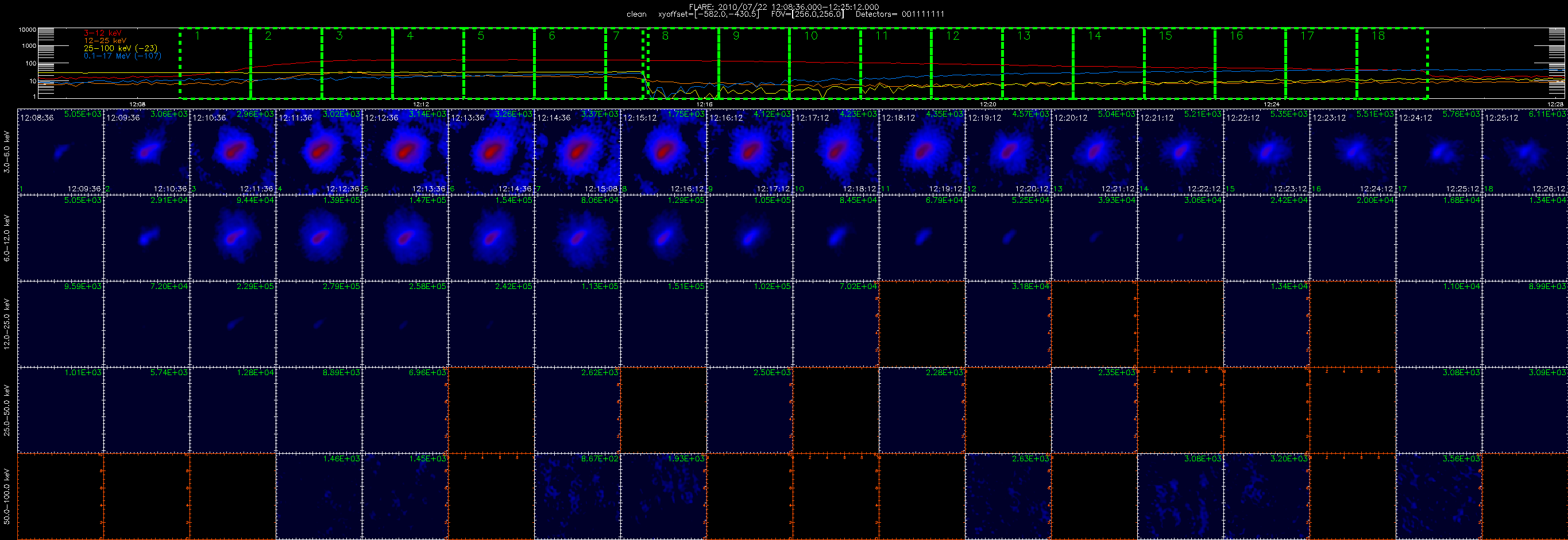1568x540 pixels.
Task: Click the 12:28 time axis tick label
Action: tap(1555, 105)
